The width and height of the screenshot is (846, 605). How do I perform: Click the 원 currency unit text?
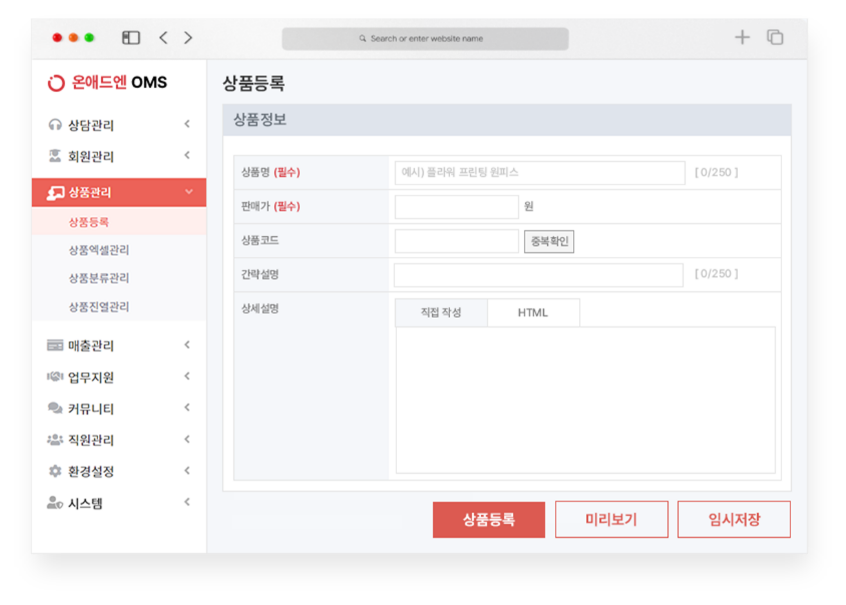click(529, 206)
